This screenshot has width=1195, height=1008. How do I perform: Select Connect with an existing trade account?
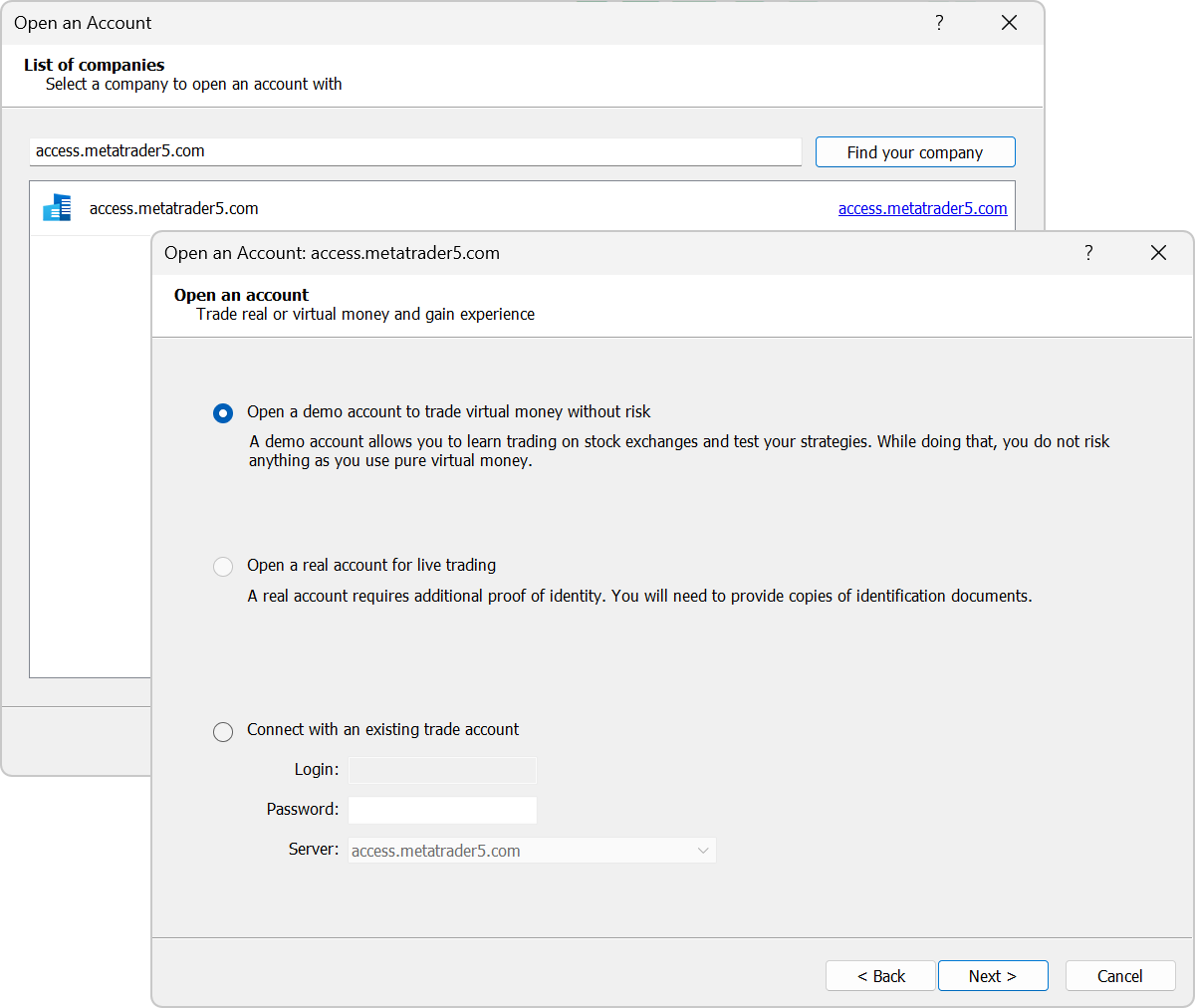point(223,731)
